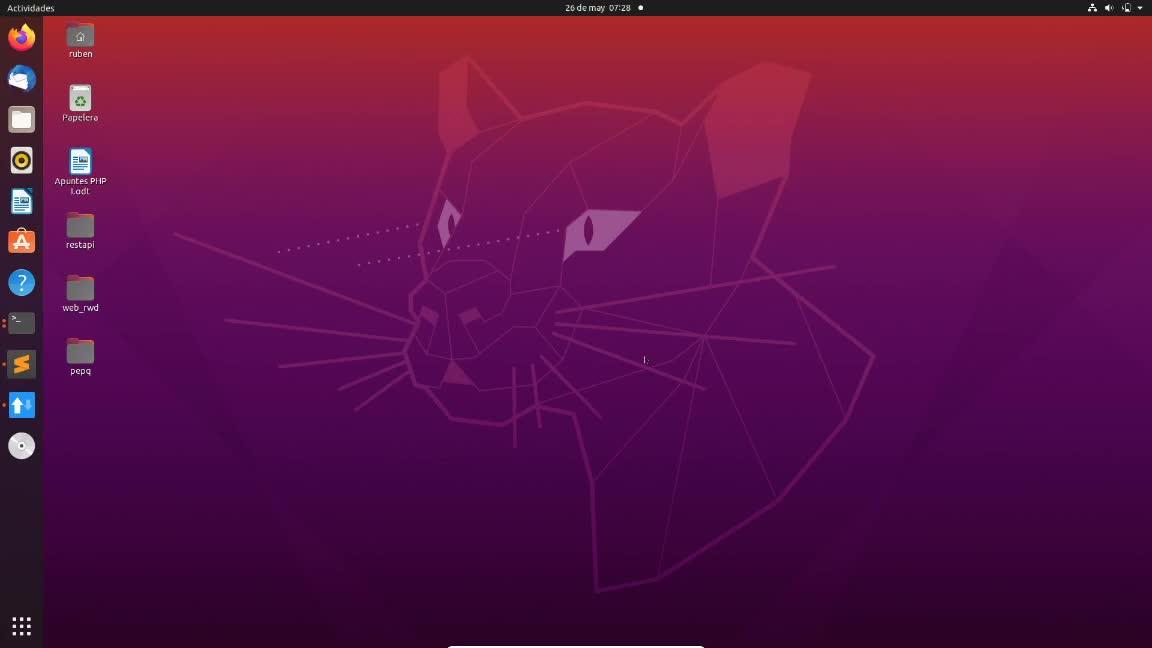
Task: Select Apuntes PHP I.odt document icon
Action: coord(80,172)
